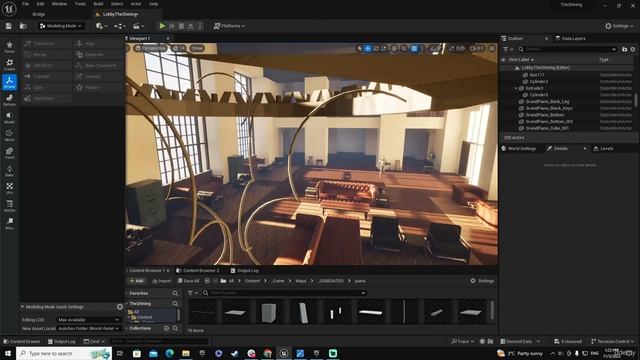
Task: Maximize or restore the viewport
Action: pos(492,49)
